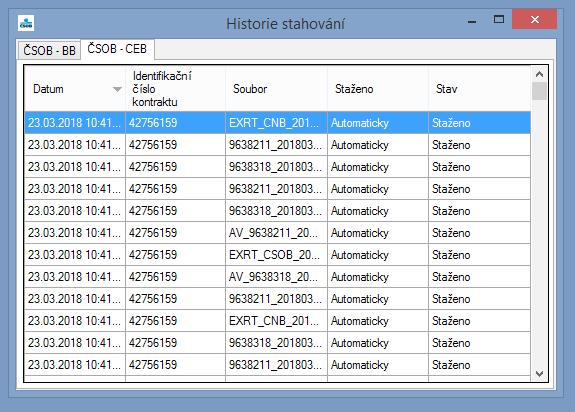Select the AV_9638318_20... file row
The height and width of the screenshot is (412, 575).
tap(278, 276)
